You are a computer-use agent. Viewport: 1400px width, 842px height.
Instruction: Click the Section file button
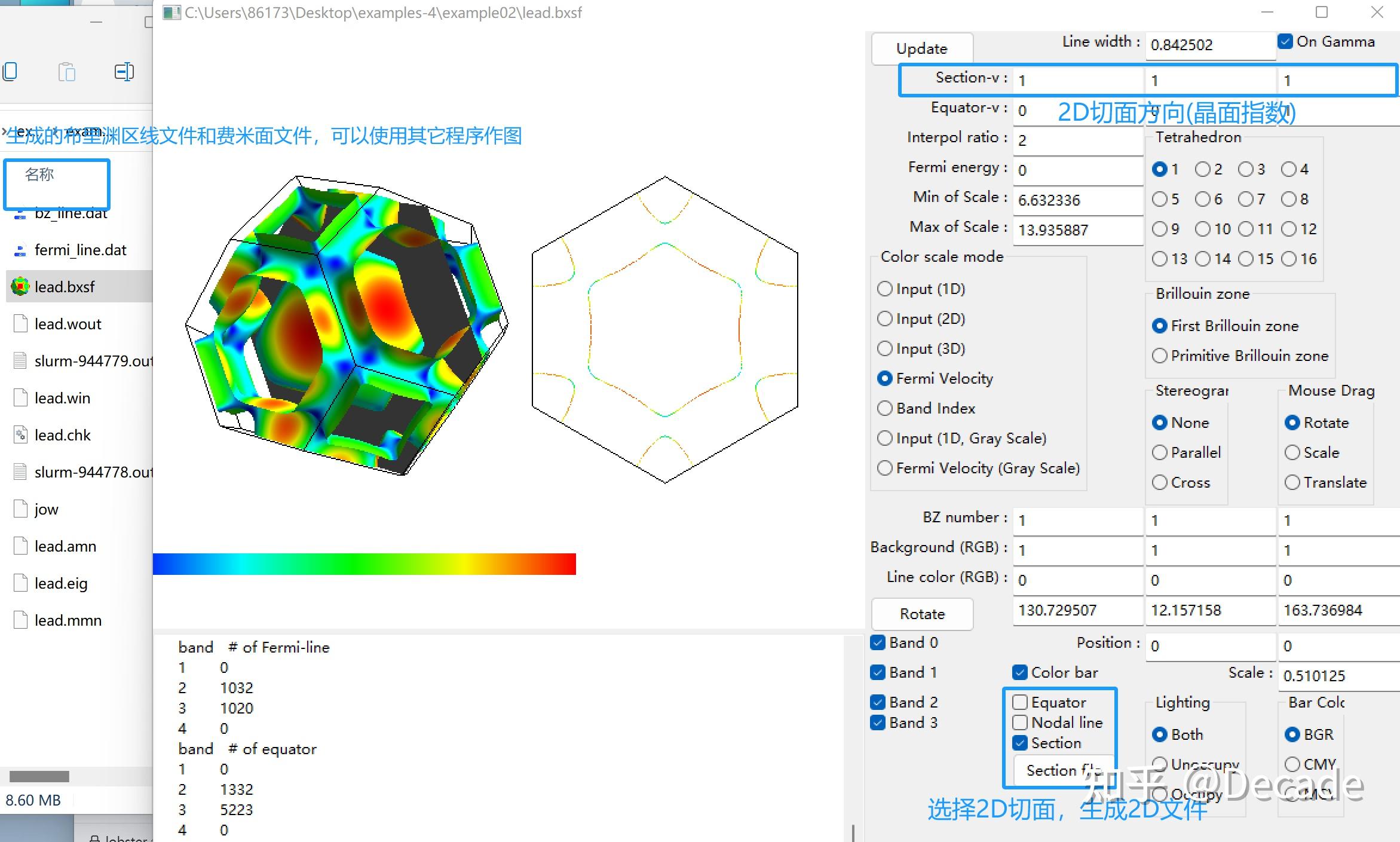1064,770
